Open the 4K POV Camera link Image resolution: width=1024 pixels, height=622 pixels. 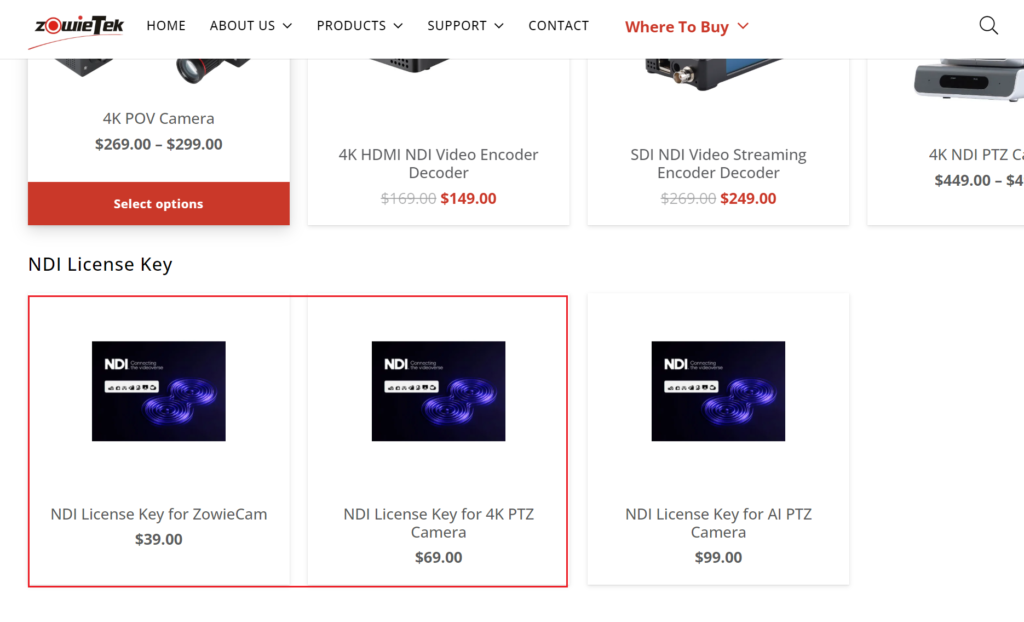point(159,118)
